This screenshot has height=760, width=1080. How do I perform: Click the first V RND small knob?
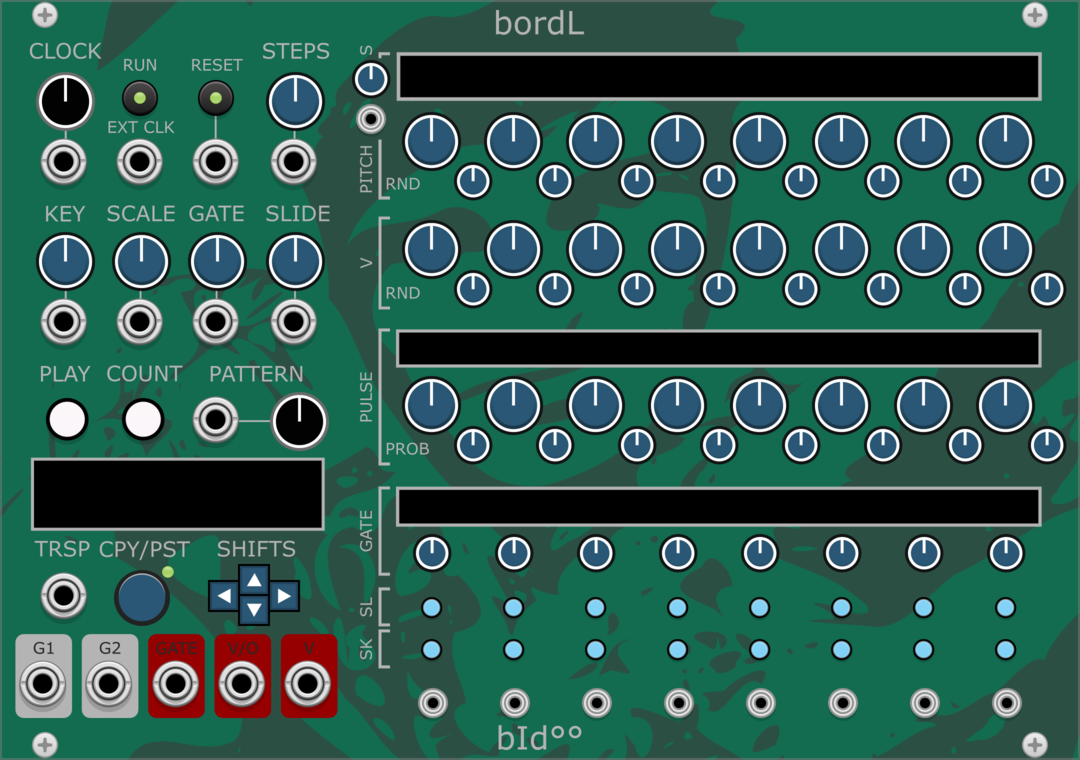473,289
